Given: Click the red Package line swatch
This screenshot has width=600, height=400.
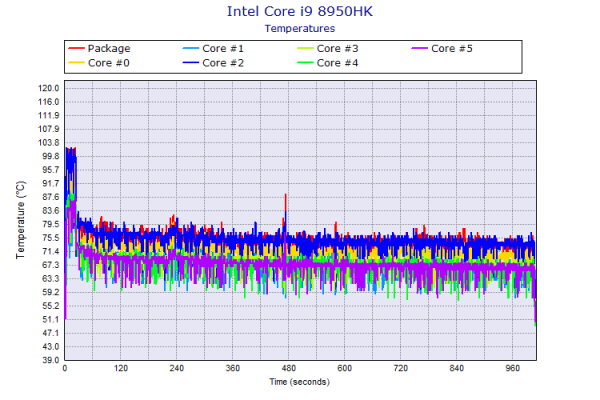Looking at the screenshot, I should click(x=76, y=48).
